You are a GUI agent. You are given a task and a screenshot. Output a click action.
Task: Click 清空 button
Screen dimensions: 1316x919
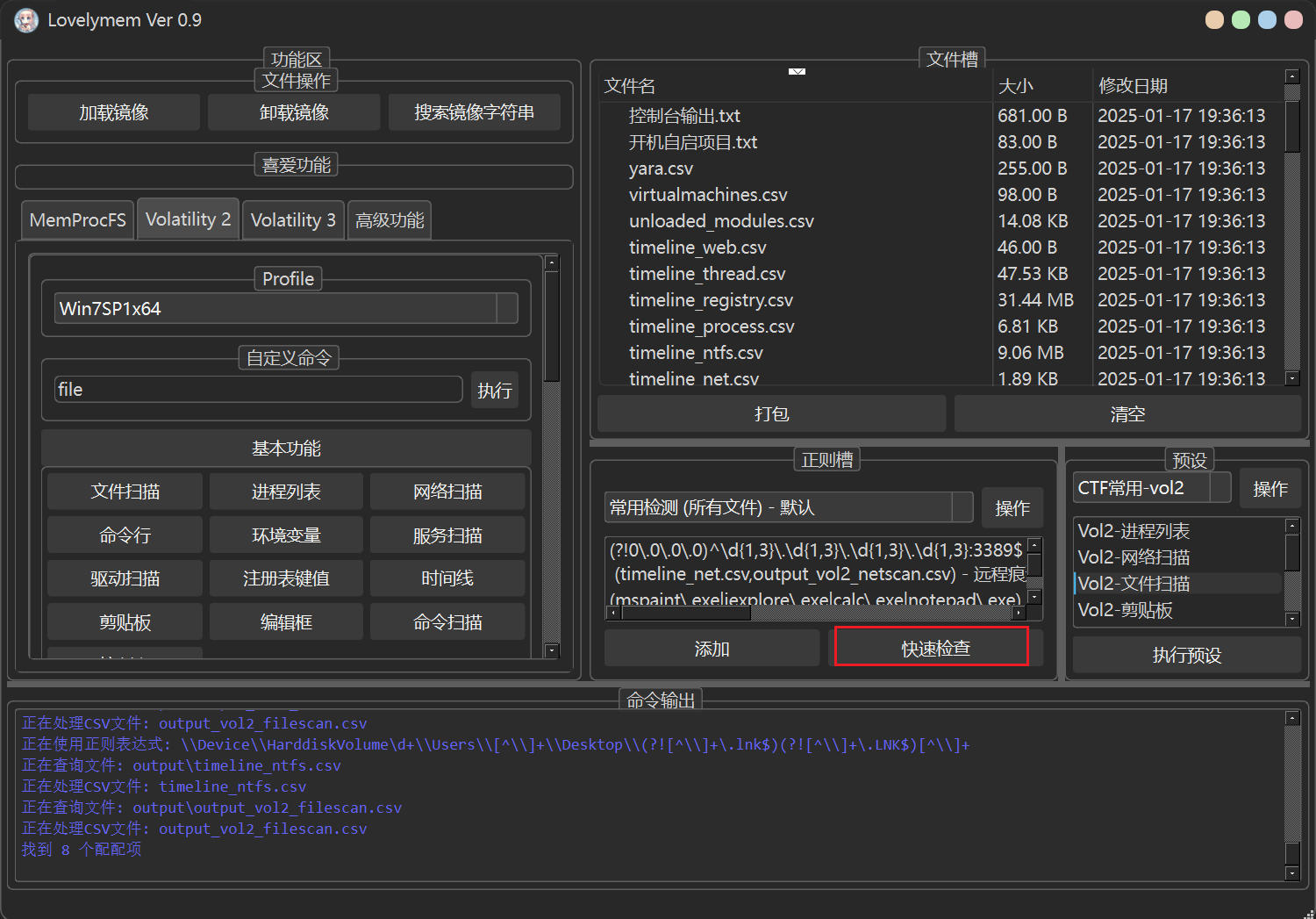[x=1127, y=413]
